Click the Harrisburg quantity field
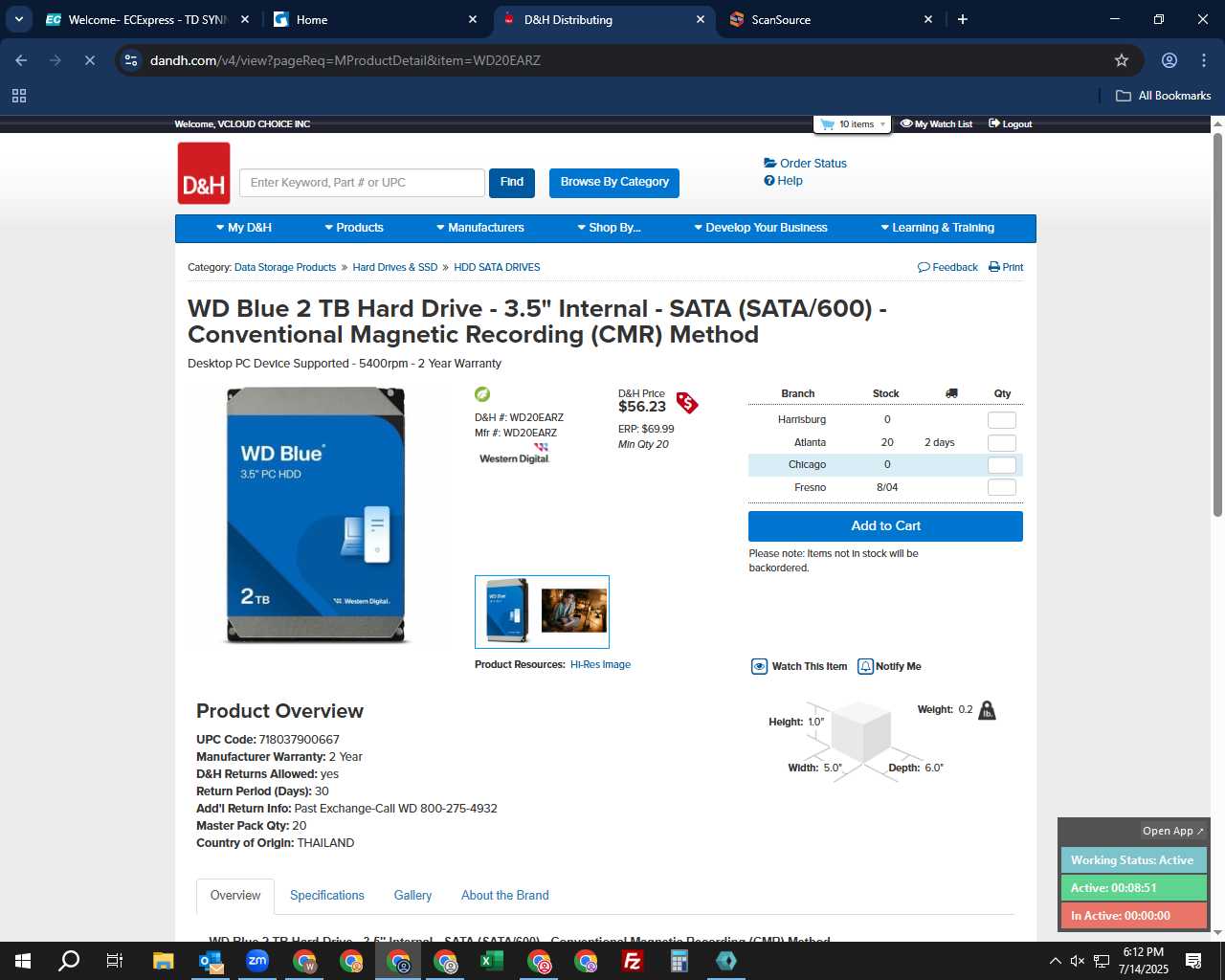Viewport: 1225px width, 980px height. tap(1002, 420)
